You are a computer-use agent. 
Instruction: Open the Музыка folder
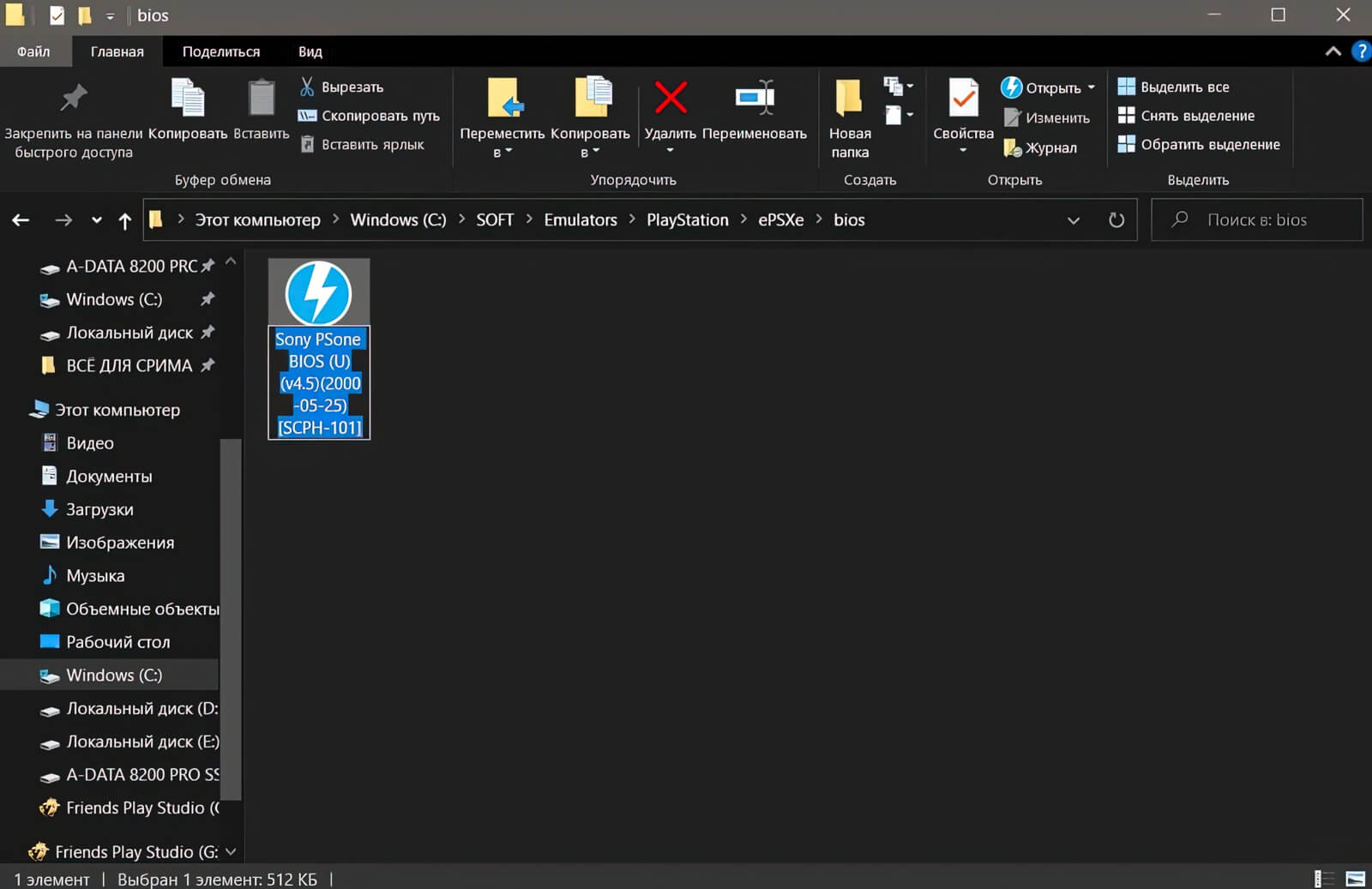coord(82,576)
